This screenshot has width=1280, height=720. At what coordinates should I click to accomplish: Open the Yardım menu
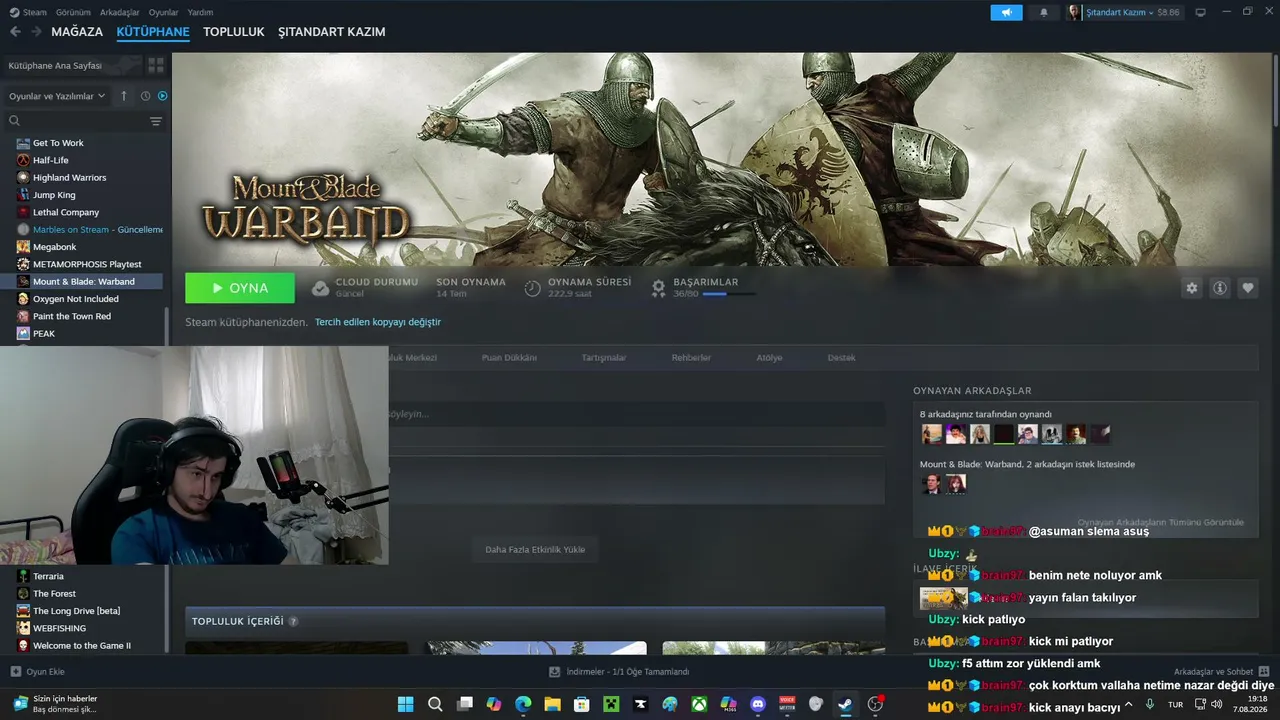click(200, 12)
